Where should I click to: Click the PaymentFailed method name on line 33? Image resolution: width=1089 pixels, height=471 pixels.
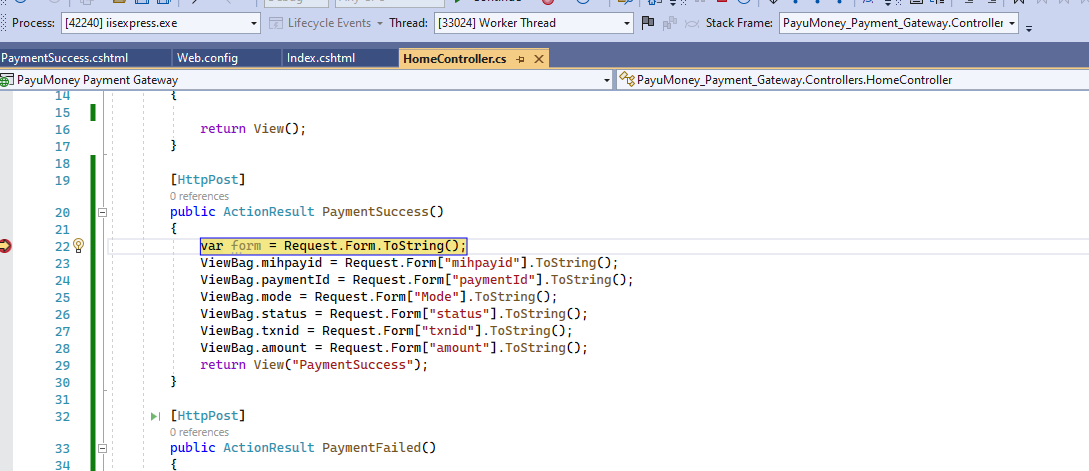(372, 448)
